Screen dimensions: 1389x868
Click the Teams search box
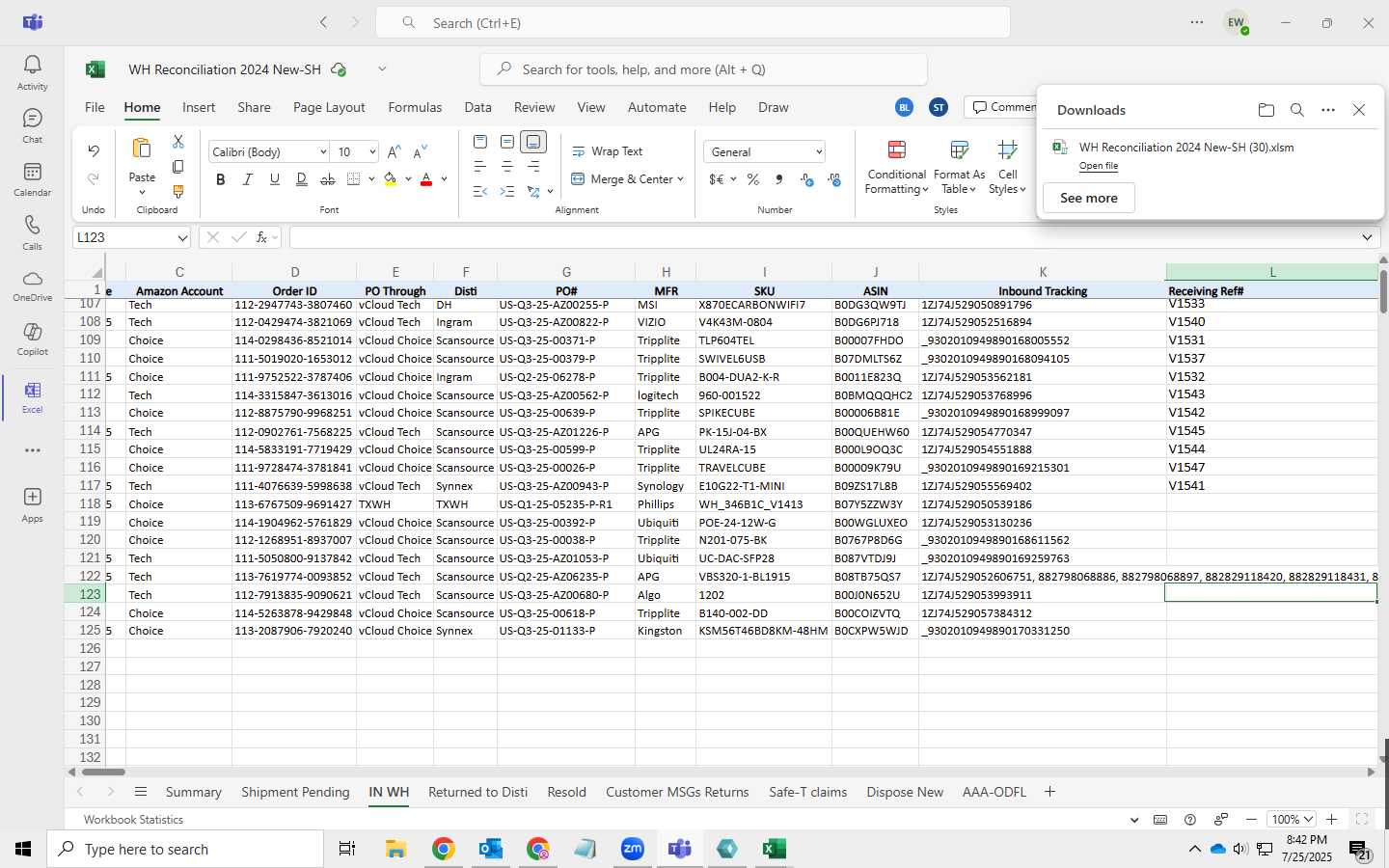[693, 22]
